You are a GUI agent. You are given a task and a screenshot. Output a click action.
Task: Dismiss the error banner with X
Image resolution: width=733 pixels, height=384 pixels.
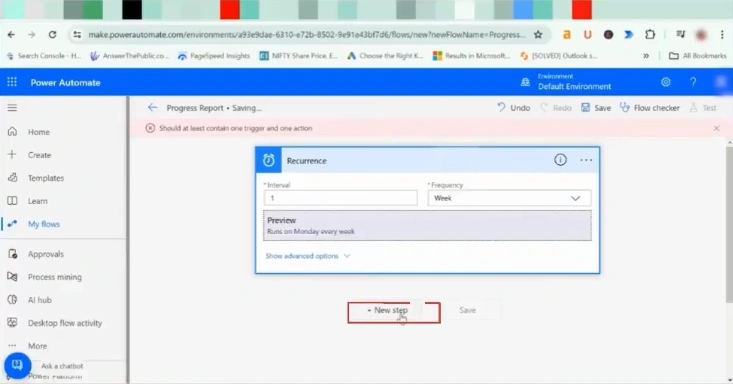[717, 128]
